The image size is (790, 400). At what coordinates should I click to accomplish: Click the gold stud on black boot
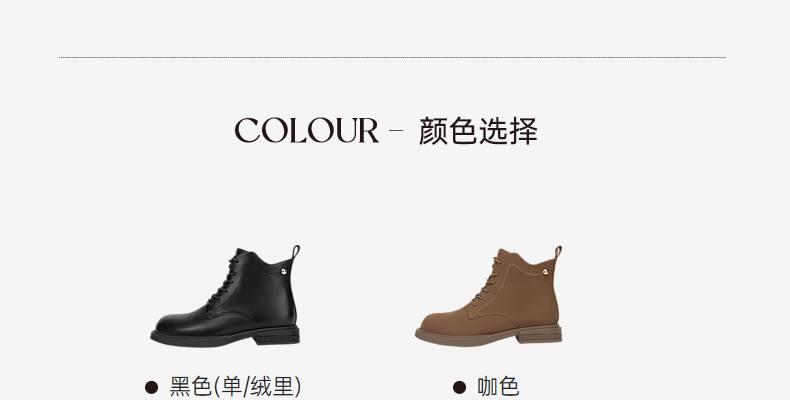point(284,272)
